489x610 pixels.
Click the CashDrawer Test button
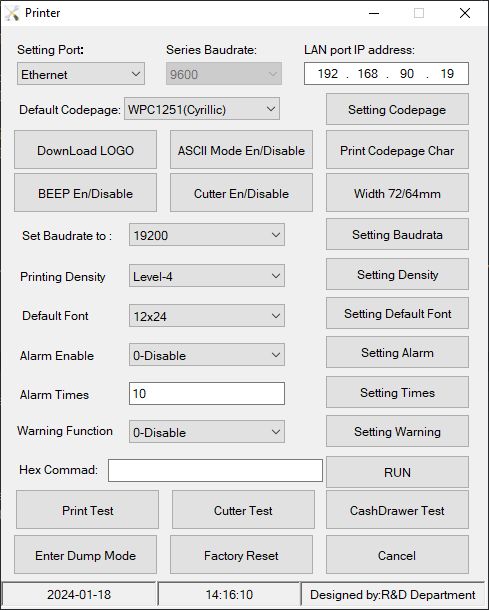(397, 510)
